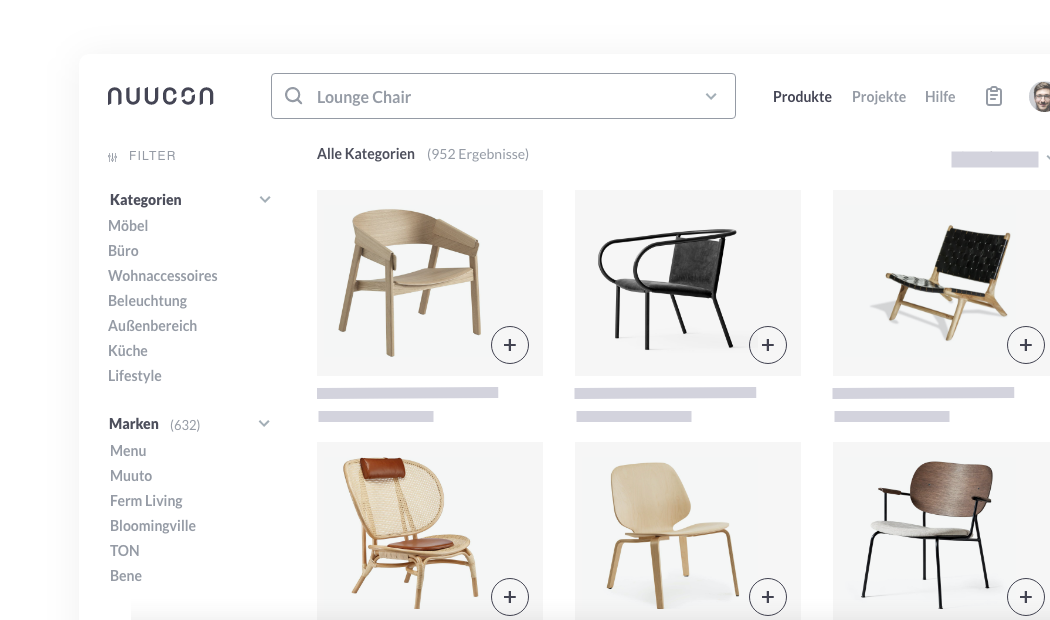Open the sort order dropdown placeholder

[x=995, y=159]
